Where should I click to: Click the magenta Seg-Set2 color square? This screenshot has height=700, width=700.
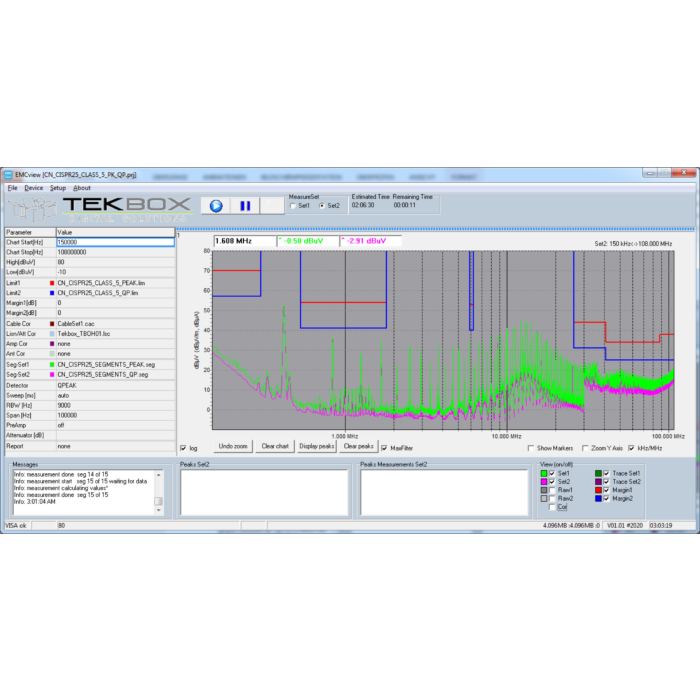[51, 373]
